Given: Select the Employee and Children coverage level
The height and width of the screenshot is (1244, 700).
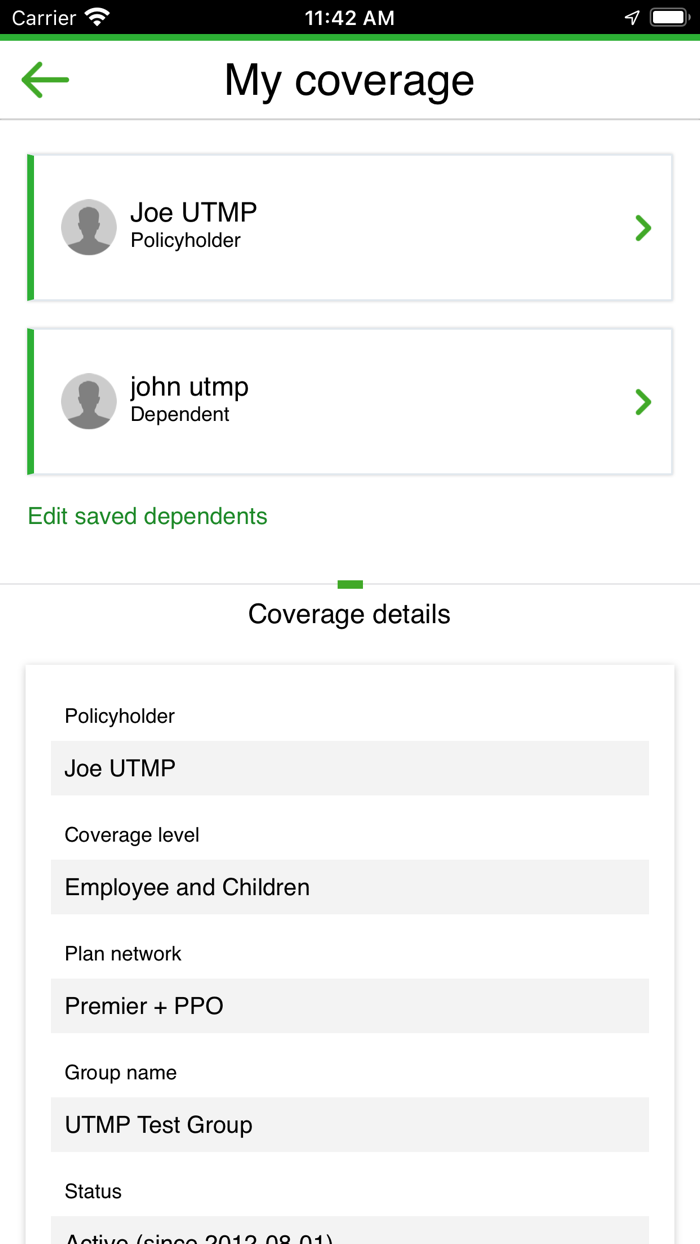Looking at the screenshot, I should click(349, 887).
